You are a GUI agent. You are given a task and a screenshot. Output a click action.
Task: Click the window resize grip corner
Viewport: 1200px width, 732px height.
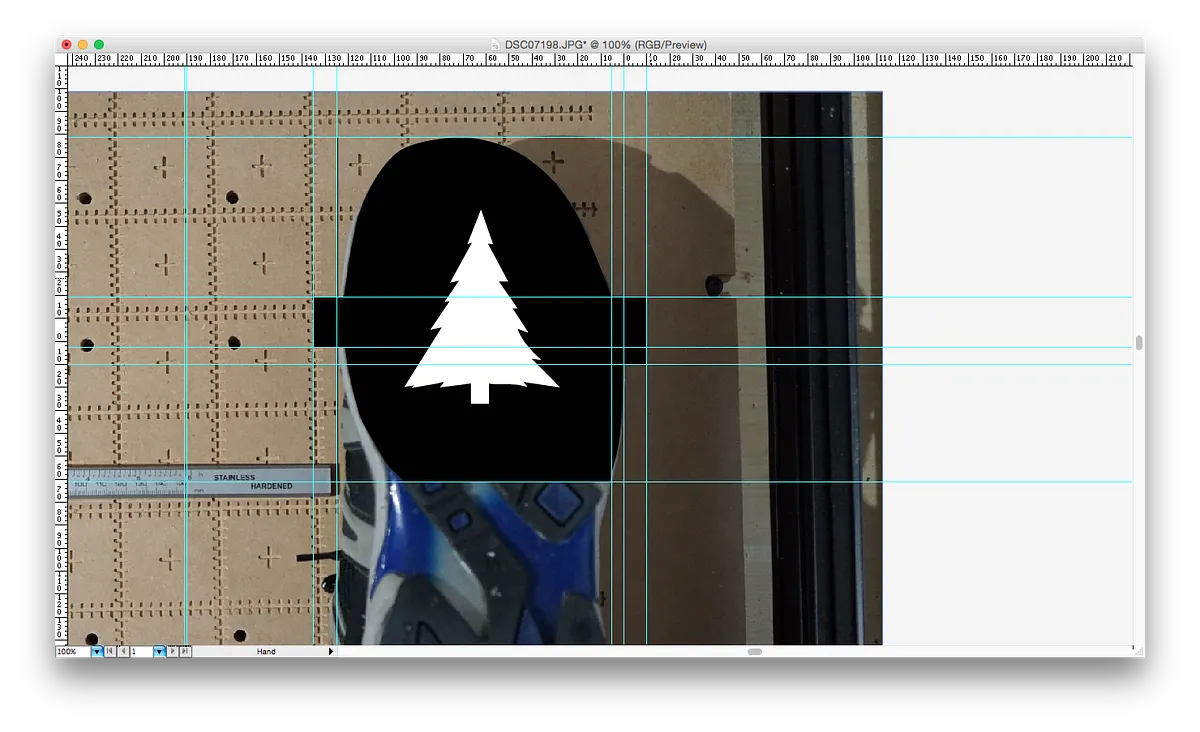[1138, 651]
